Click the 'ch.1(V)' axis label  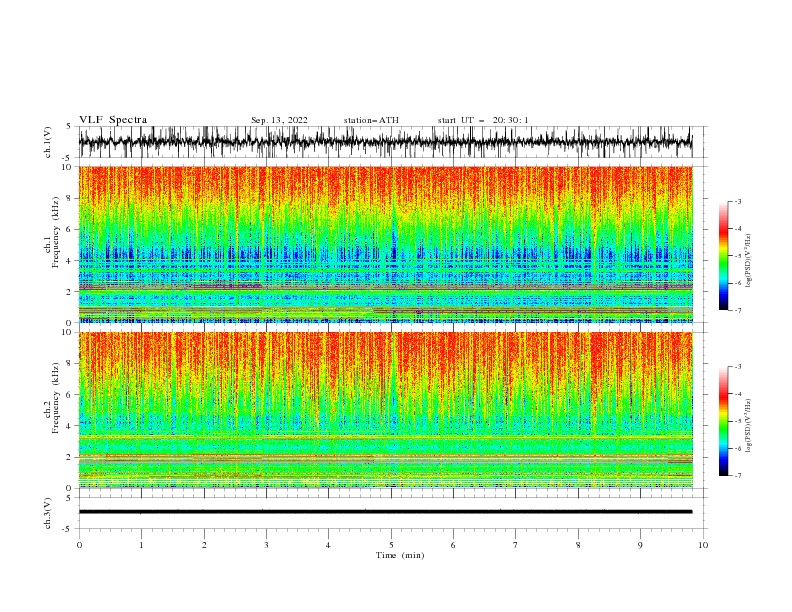(x=48, y=142)
